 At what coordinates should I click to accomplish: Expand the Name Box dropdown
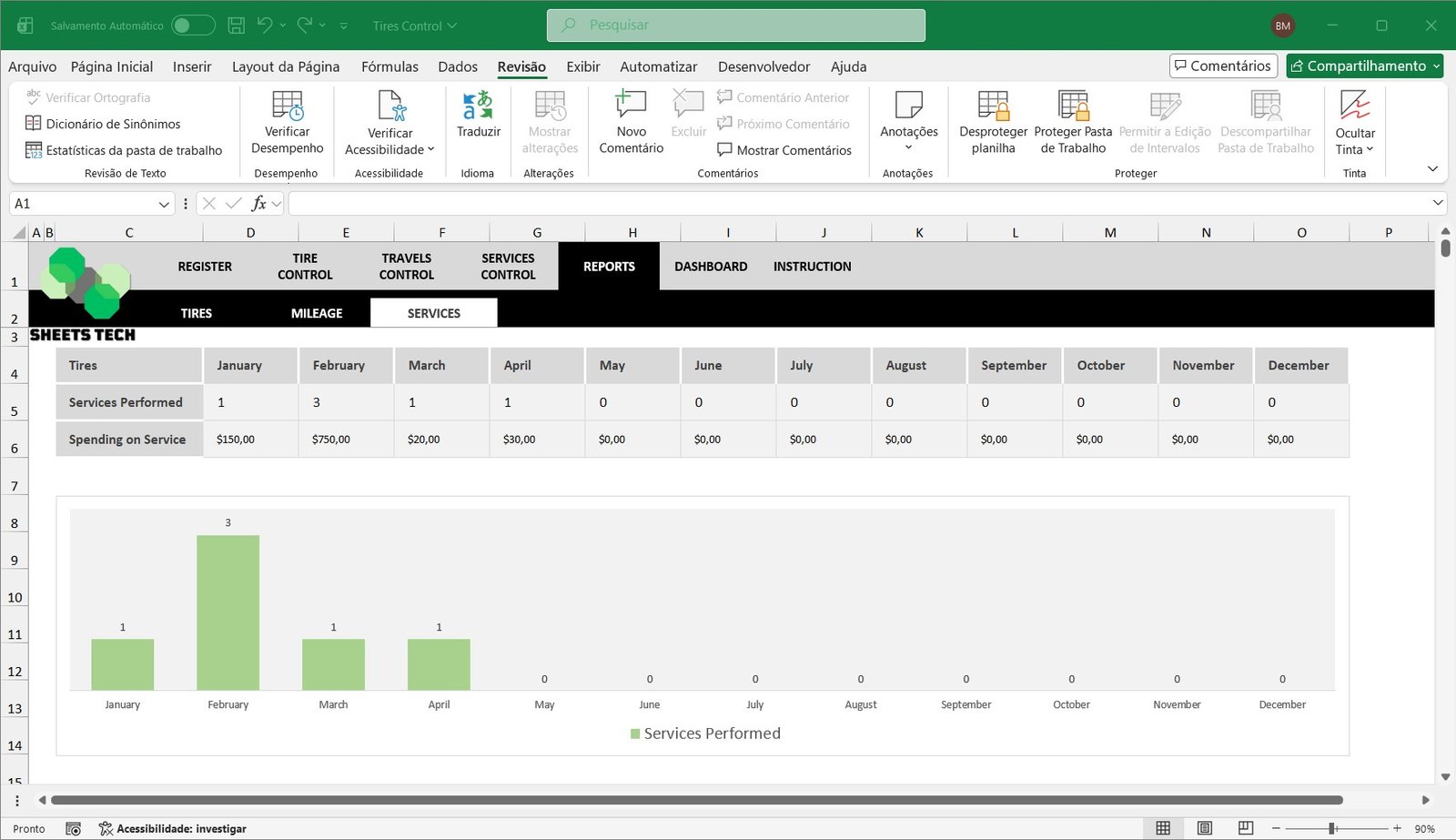(x=164, y=204)
